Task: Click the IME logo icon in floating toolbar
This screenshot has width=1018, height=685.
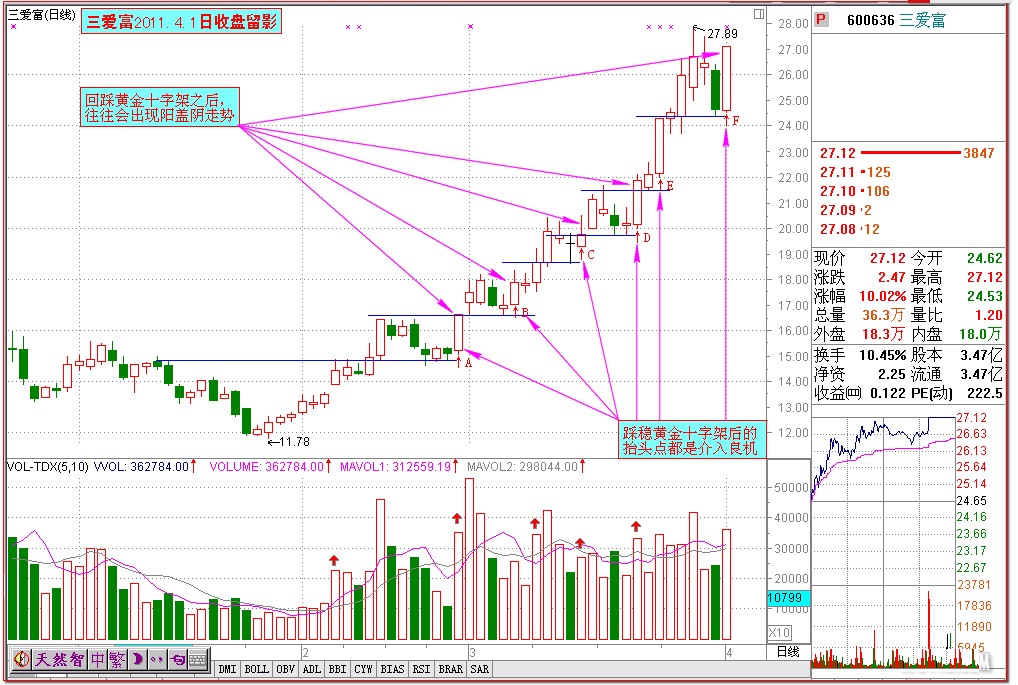Action: [21, 659]
